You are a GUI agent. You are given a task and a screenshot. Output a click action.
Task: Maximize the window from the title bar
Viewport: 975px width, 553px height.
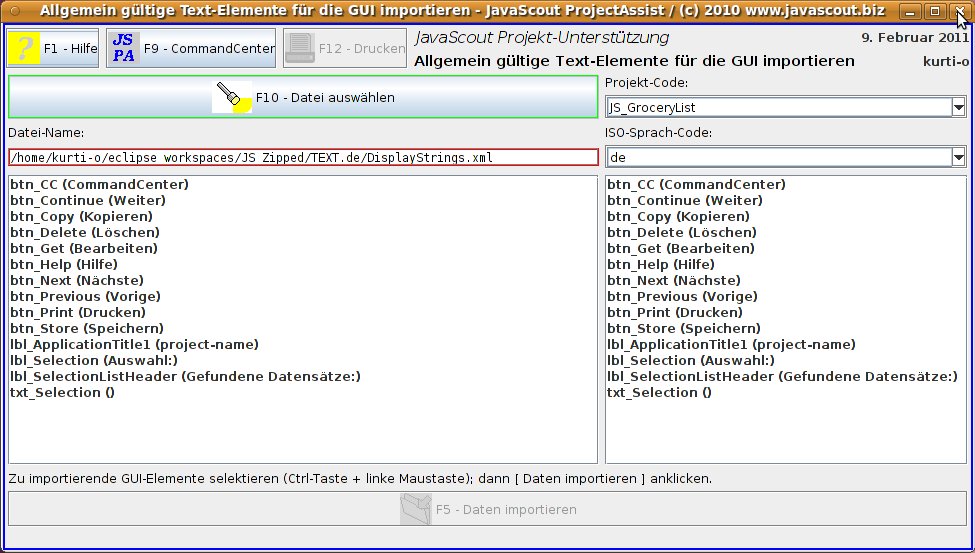[x=934, y=11]
